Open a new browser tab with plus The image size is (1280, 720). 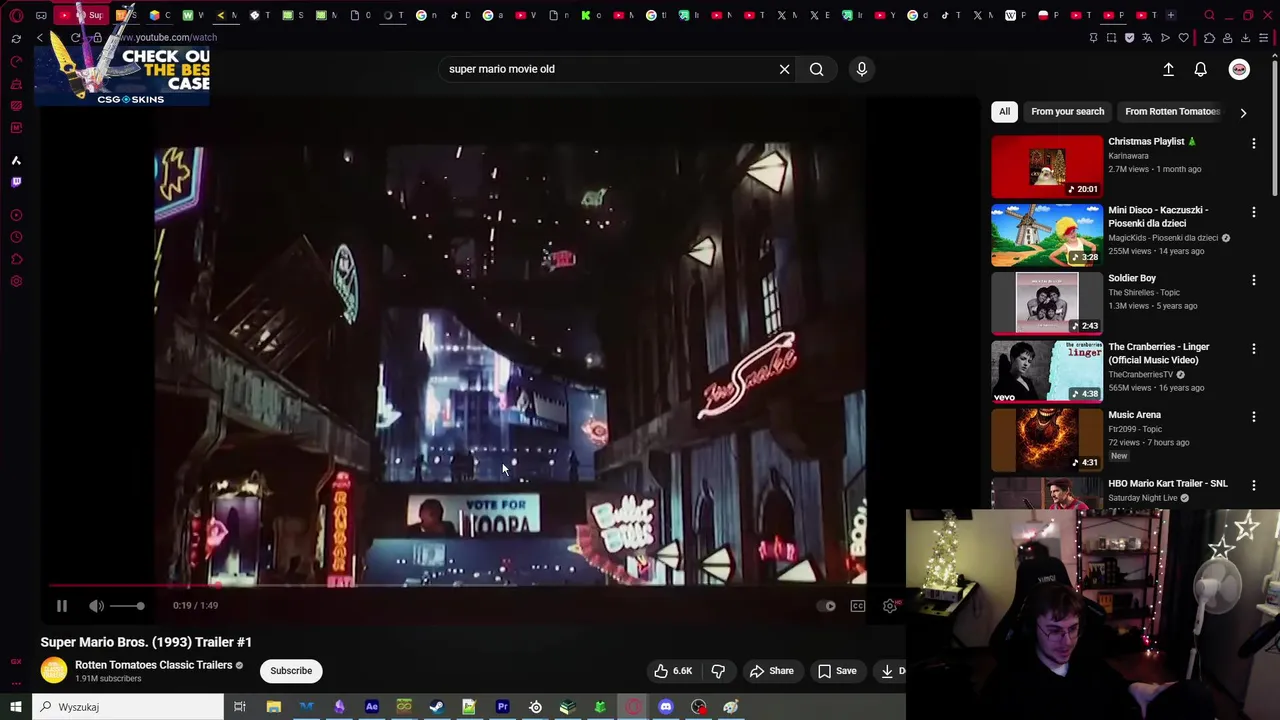1171,15
